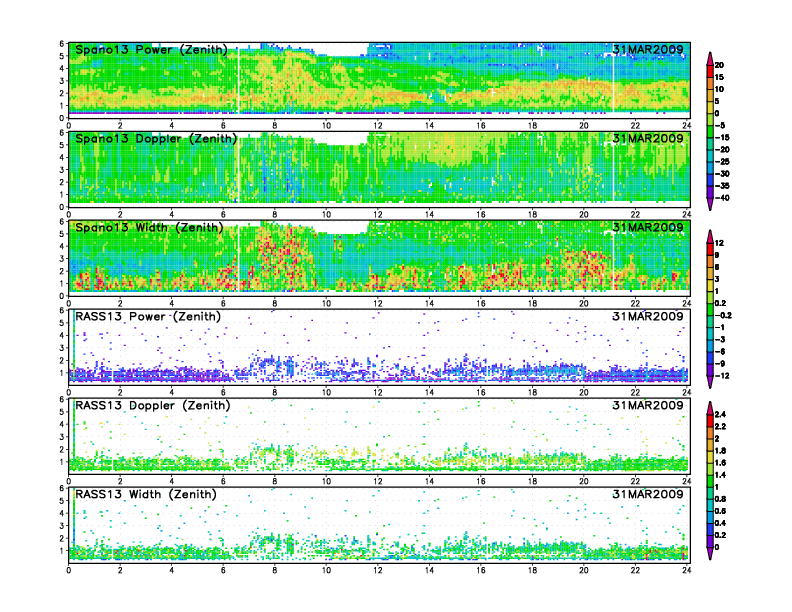
Task: Pick the red segment between 9 and 12
Action: pos(710,249)
